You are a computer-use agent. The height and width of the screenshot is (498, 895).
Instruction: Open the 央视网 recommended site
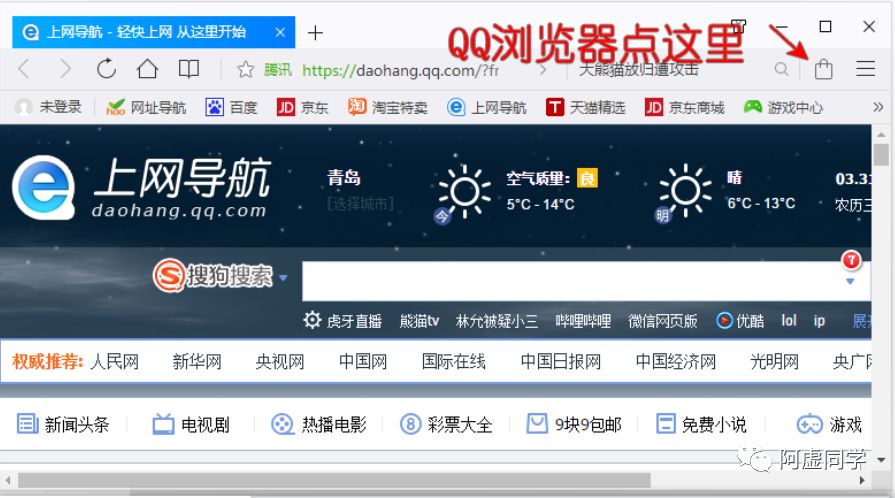click(x=280, y=362)
